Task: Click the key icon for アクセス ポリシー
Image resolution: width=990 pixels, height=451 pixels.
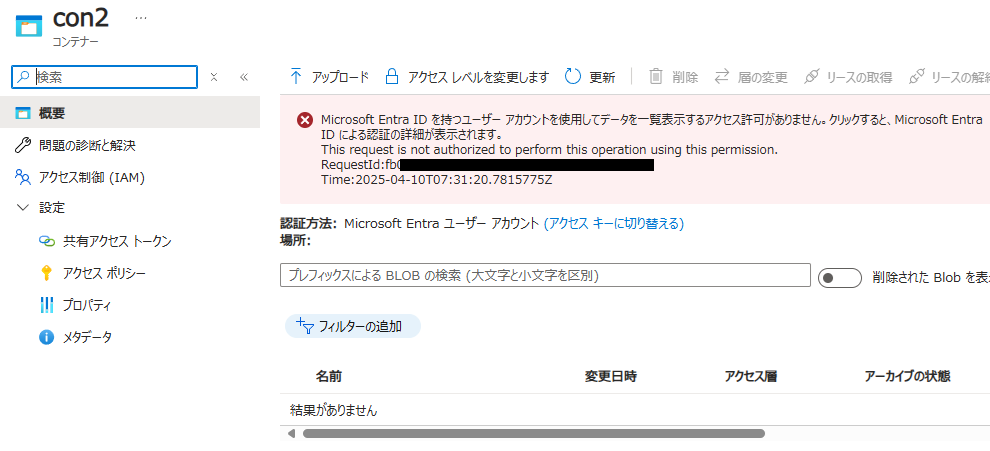Action: pyautogui.click(x=46, y=274)
